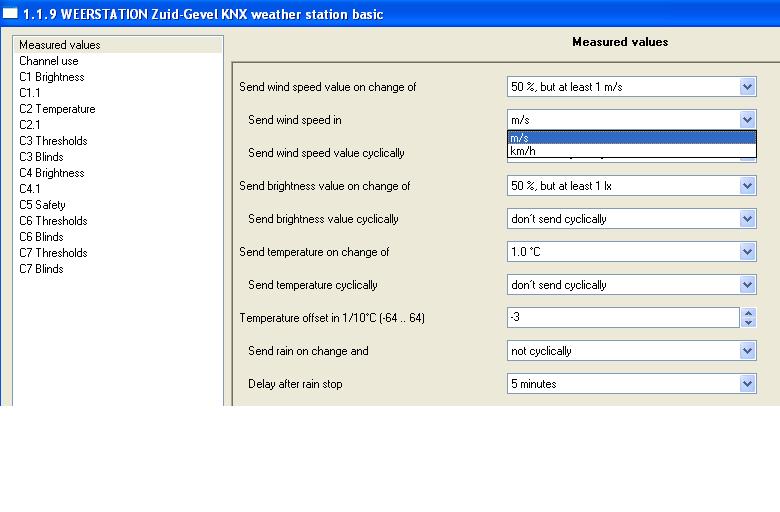Open 'C5 Safety' parameter page
Screen dimensions: 780x512
pos(42,205)
